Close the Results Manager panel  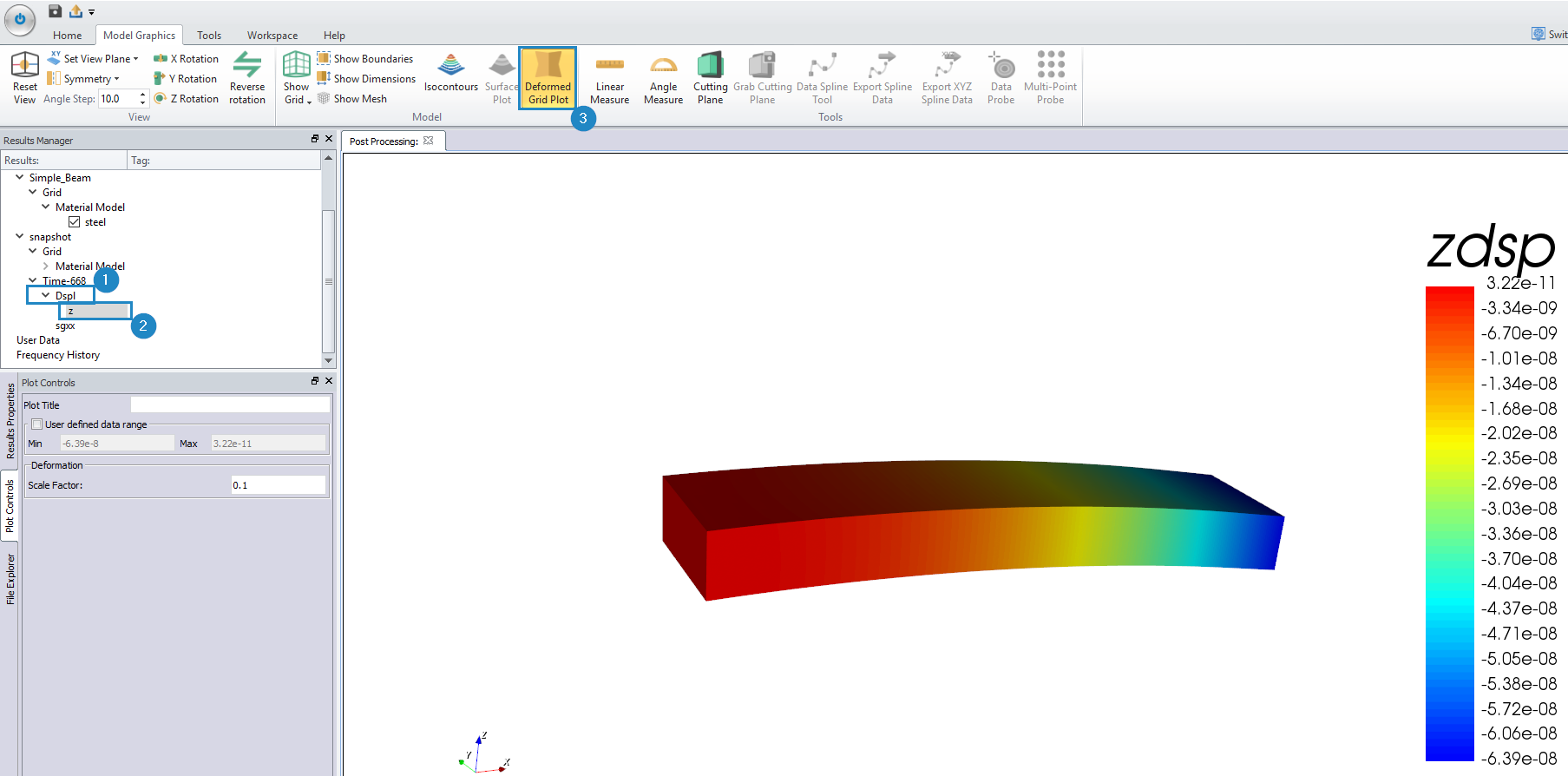tap(329, 139)
